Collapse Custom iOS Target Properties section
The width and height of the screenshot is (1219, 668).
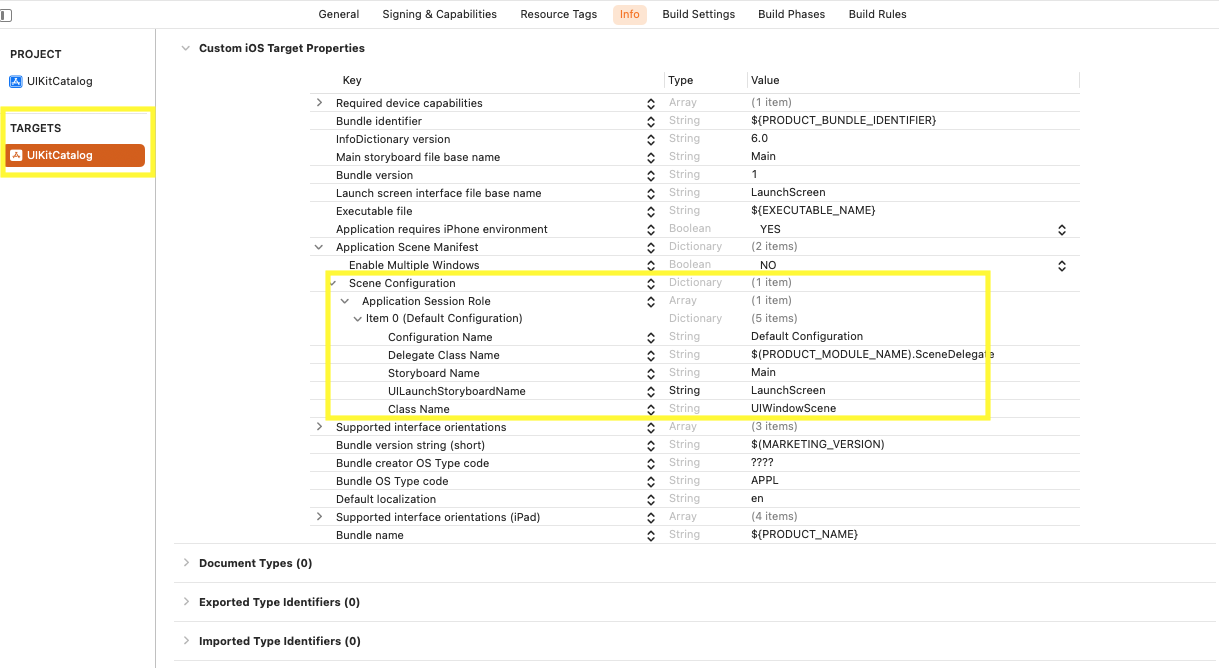pos(185,48)
